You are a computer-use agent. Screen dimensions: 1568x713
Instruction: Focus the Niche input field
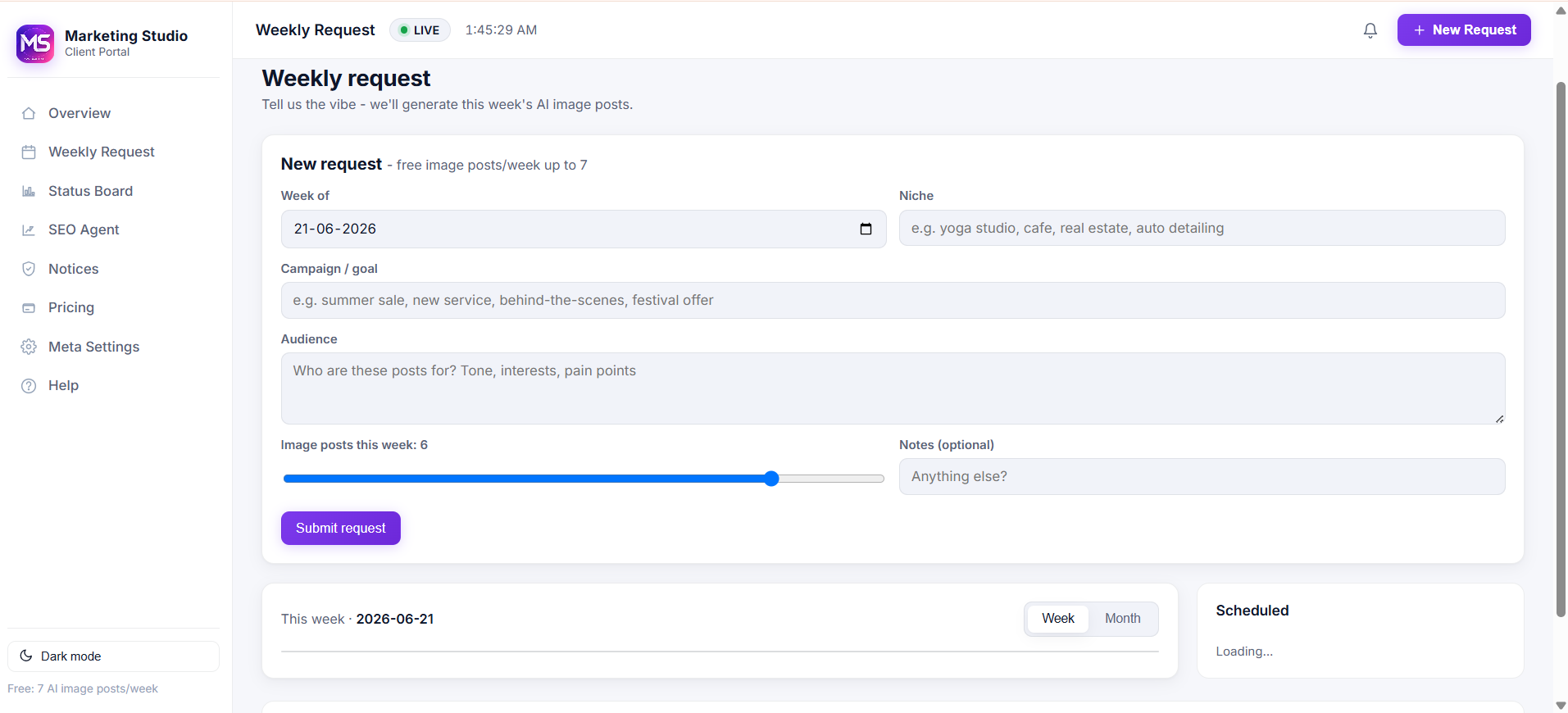click(x=1202, y=228)
